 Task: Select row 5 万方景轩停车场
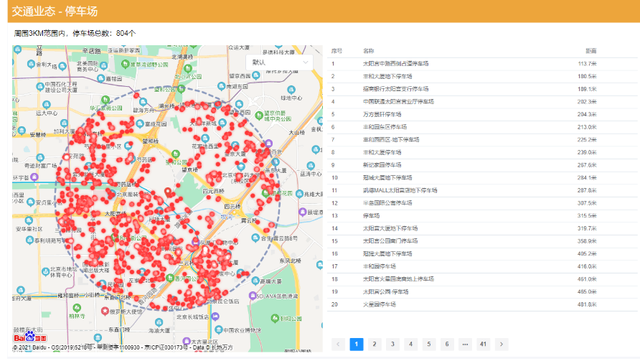coord(482,114)
